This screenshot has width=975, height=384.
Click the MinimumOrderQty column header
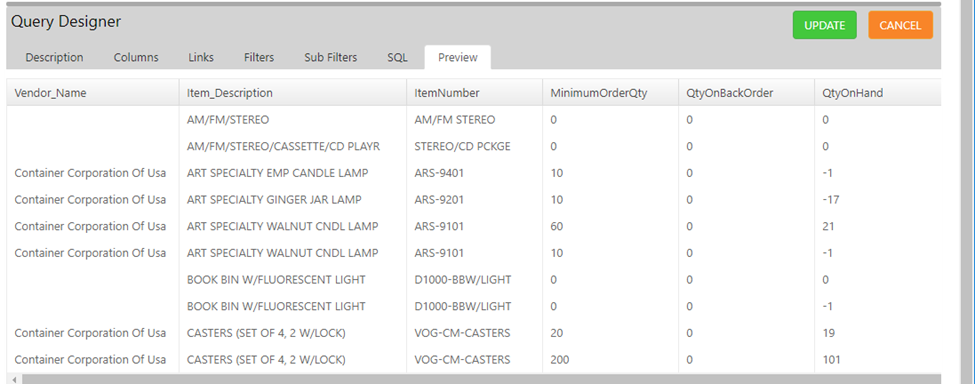611,93
